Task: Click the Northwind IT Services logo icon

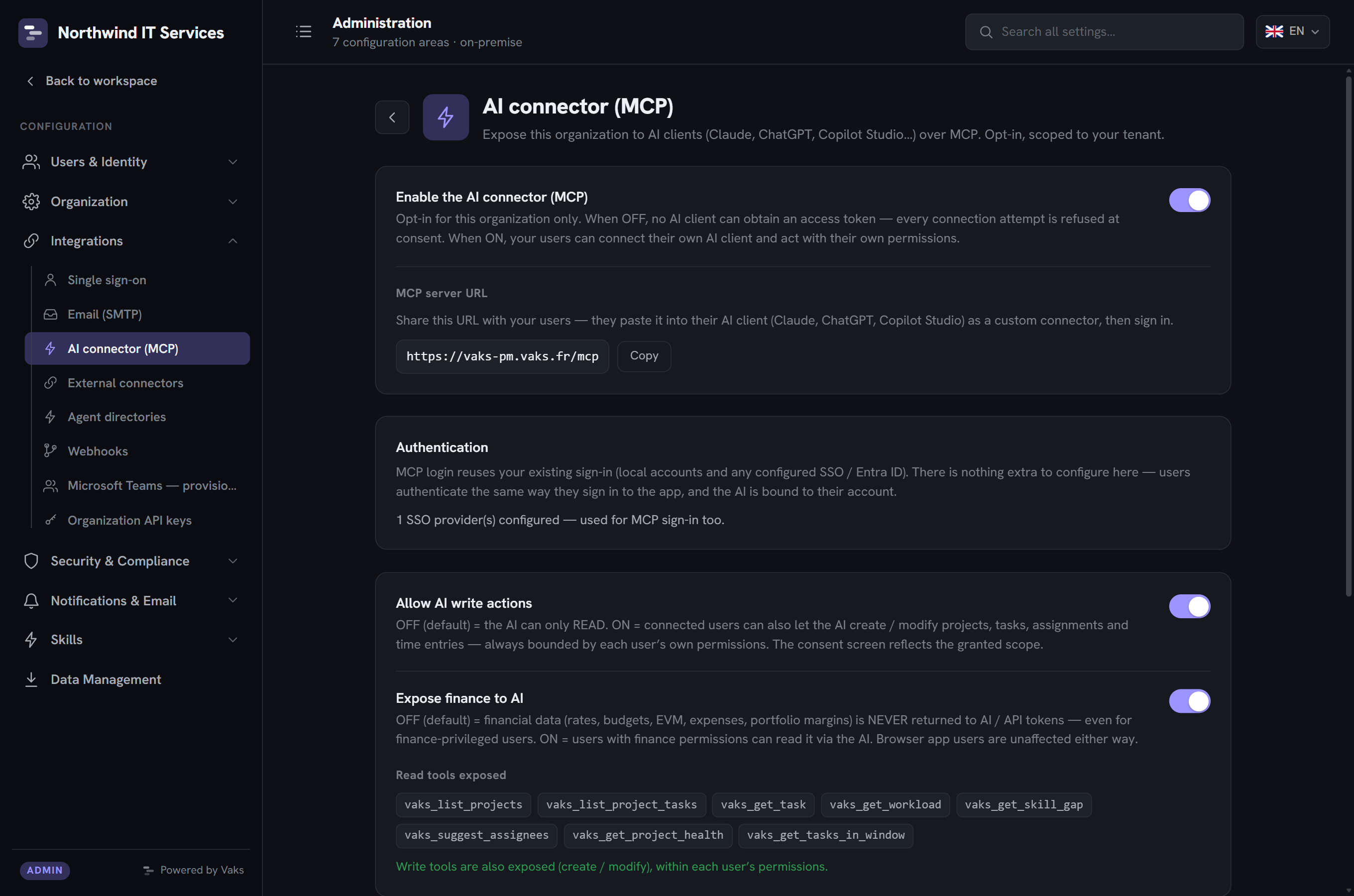Action: pyautogui.click(x=32, y=32)
